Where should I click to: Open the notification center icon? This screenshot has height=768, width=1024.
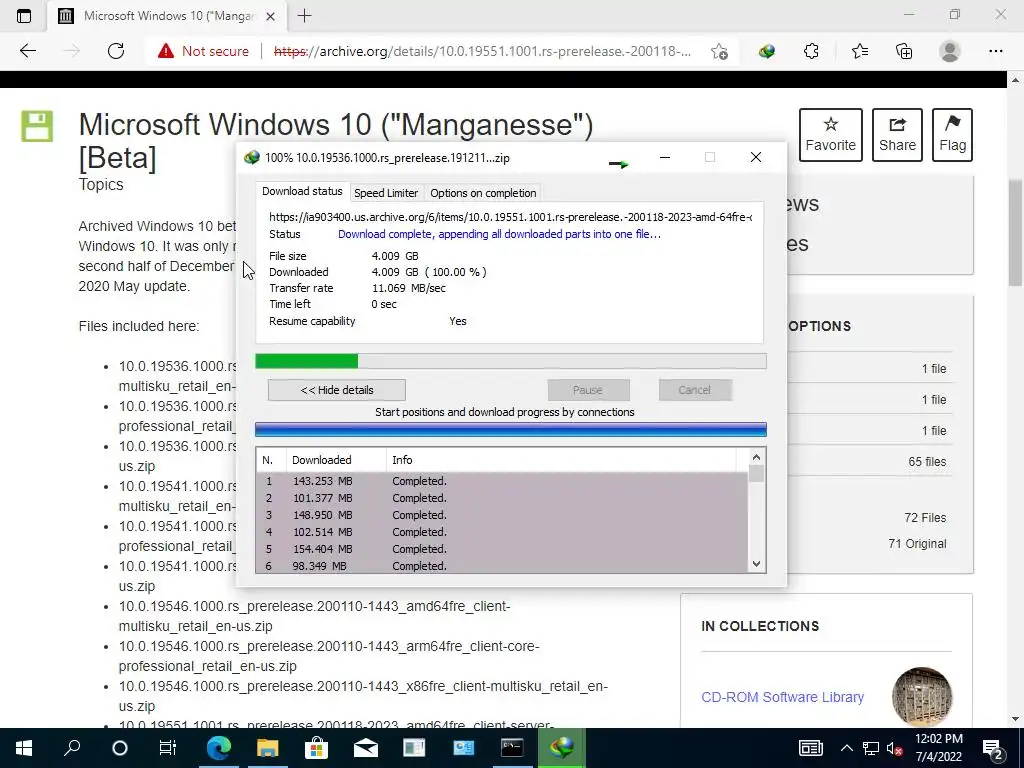(993, 748)
